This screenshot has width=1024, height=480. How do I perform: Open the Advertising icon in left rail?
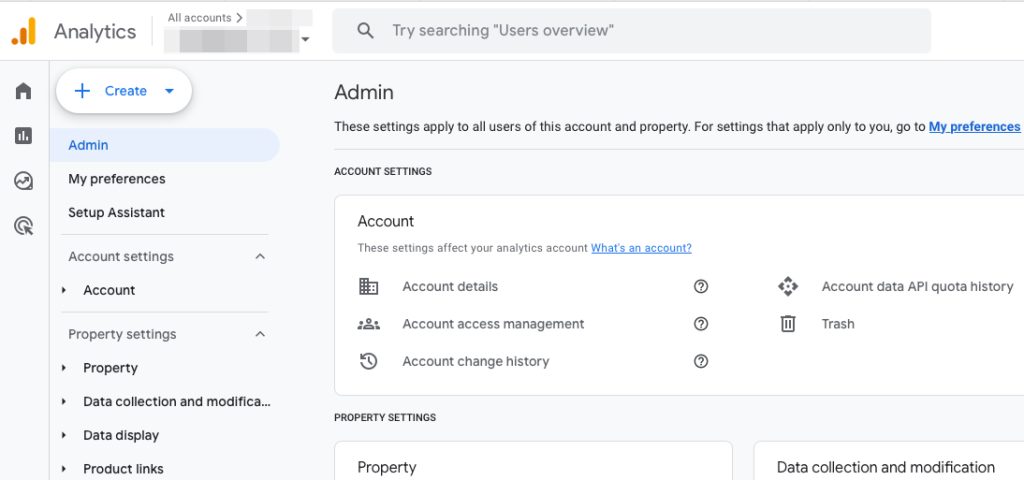coord(23,226)
